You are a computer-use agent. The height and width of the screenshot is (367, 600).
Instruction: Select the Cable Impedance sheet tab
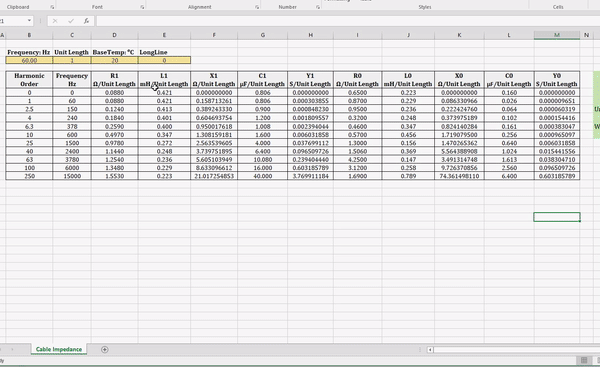(x=59, y=349)
